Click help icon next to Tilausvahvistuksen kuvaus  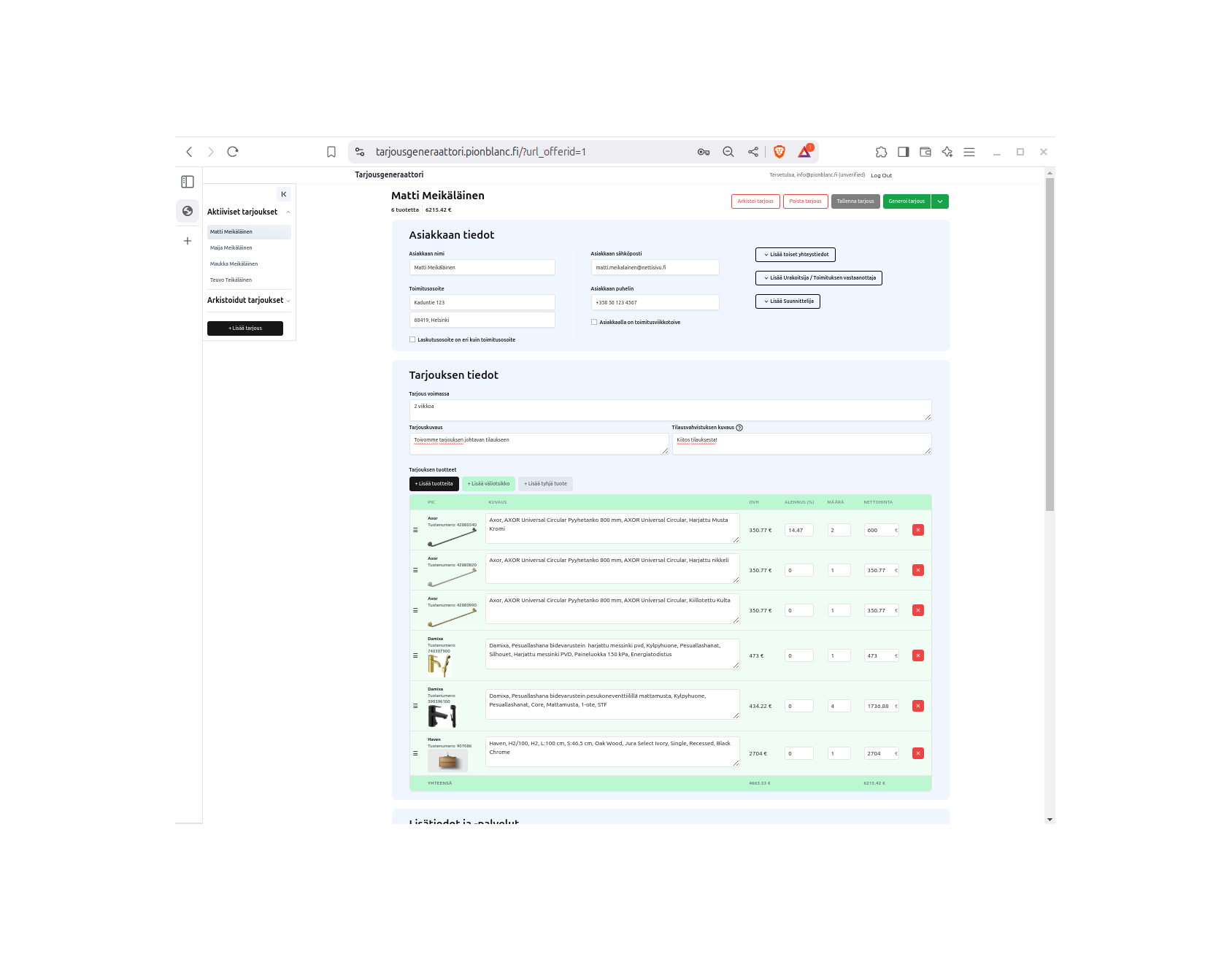(739, 428)
